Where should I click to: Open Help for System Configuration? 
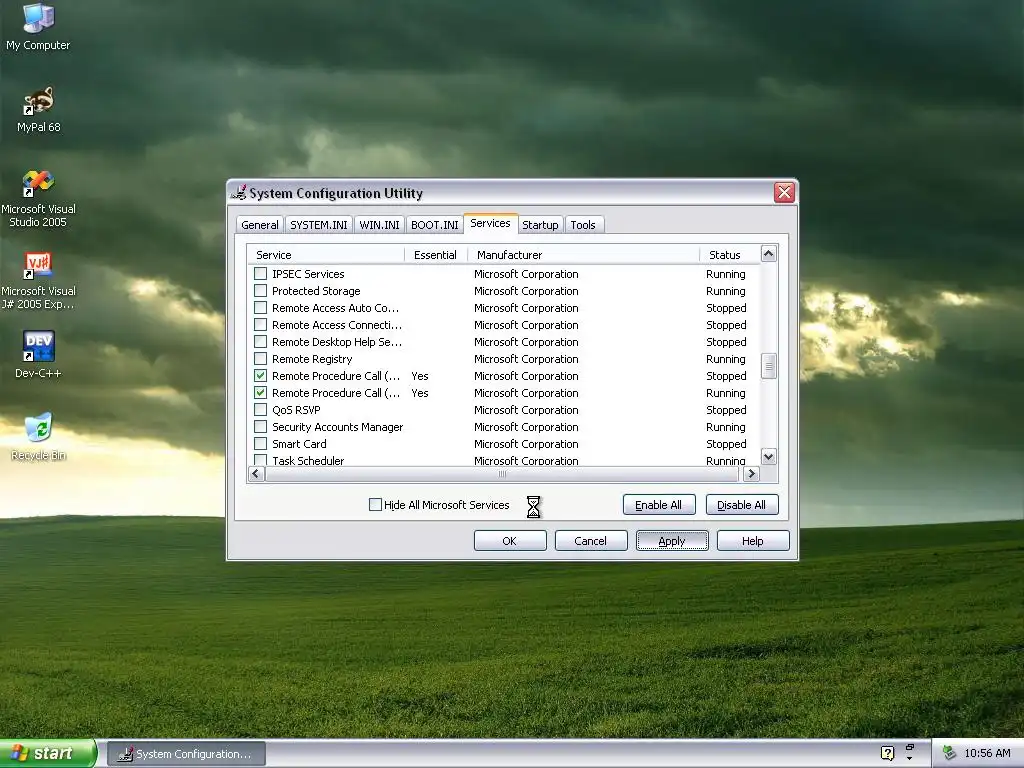[x=752, y=541]
